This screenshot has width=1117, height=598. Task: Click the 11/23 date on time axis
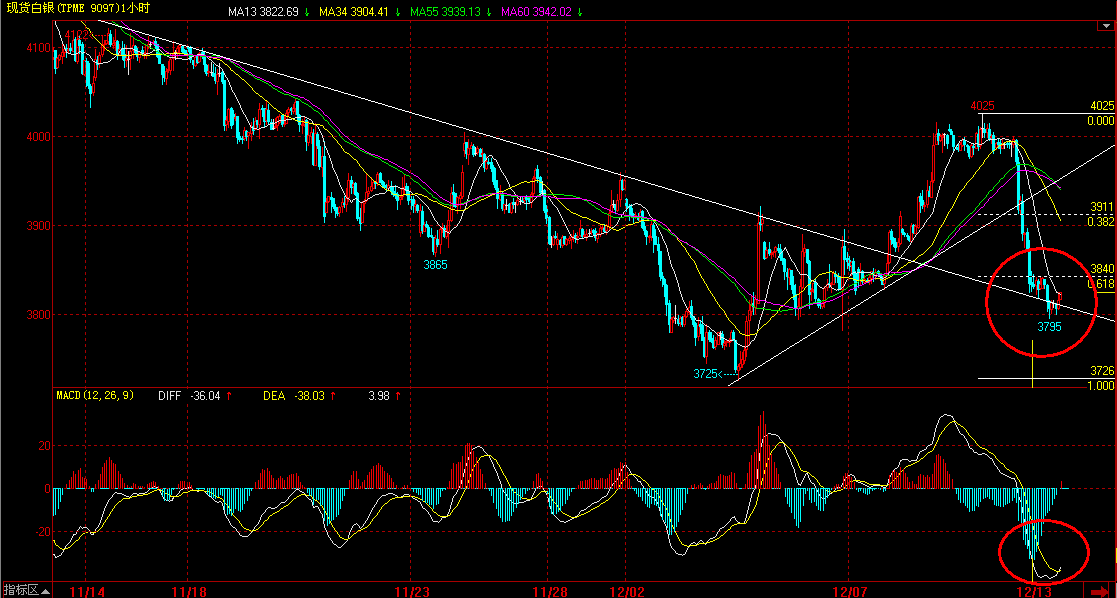click(x=411, y=591)
